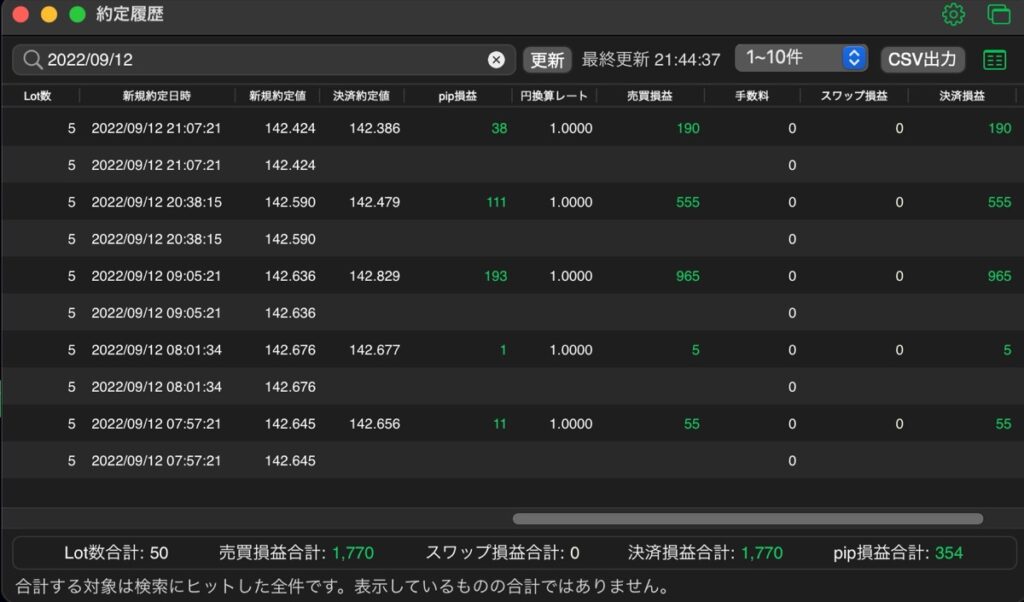This screenshot has height=602, width=1024.
Task: Sort by 決済約定値 column header
Action: (x=361, y=96)
